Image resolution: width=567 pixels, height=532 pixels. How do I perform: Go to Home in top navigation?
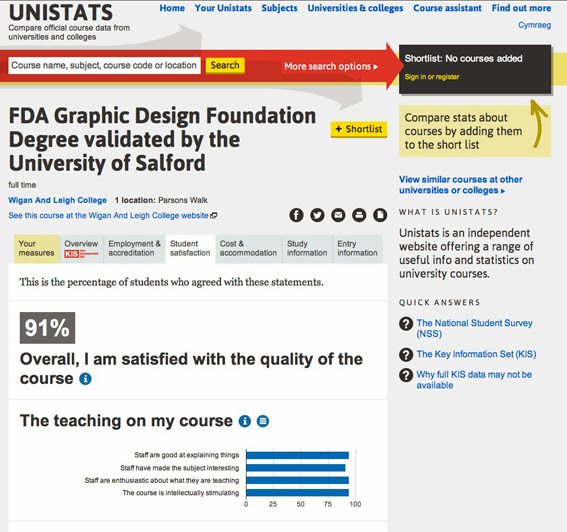tap(172, 8)
